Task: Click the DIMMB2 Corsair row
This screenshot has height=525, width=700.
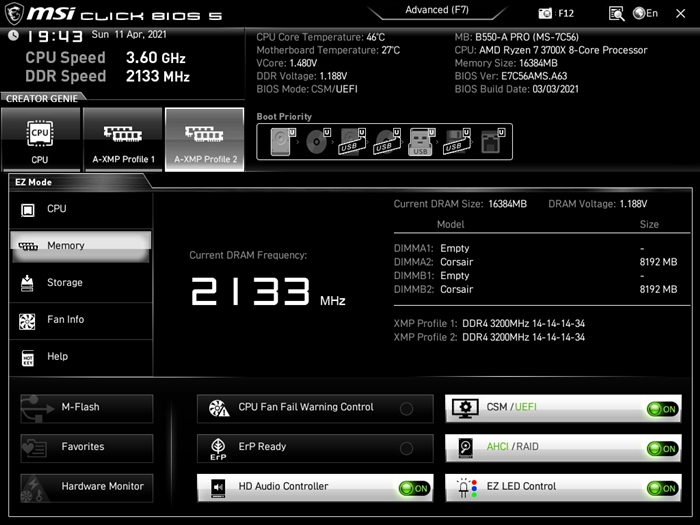Action: 536,289
